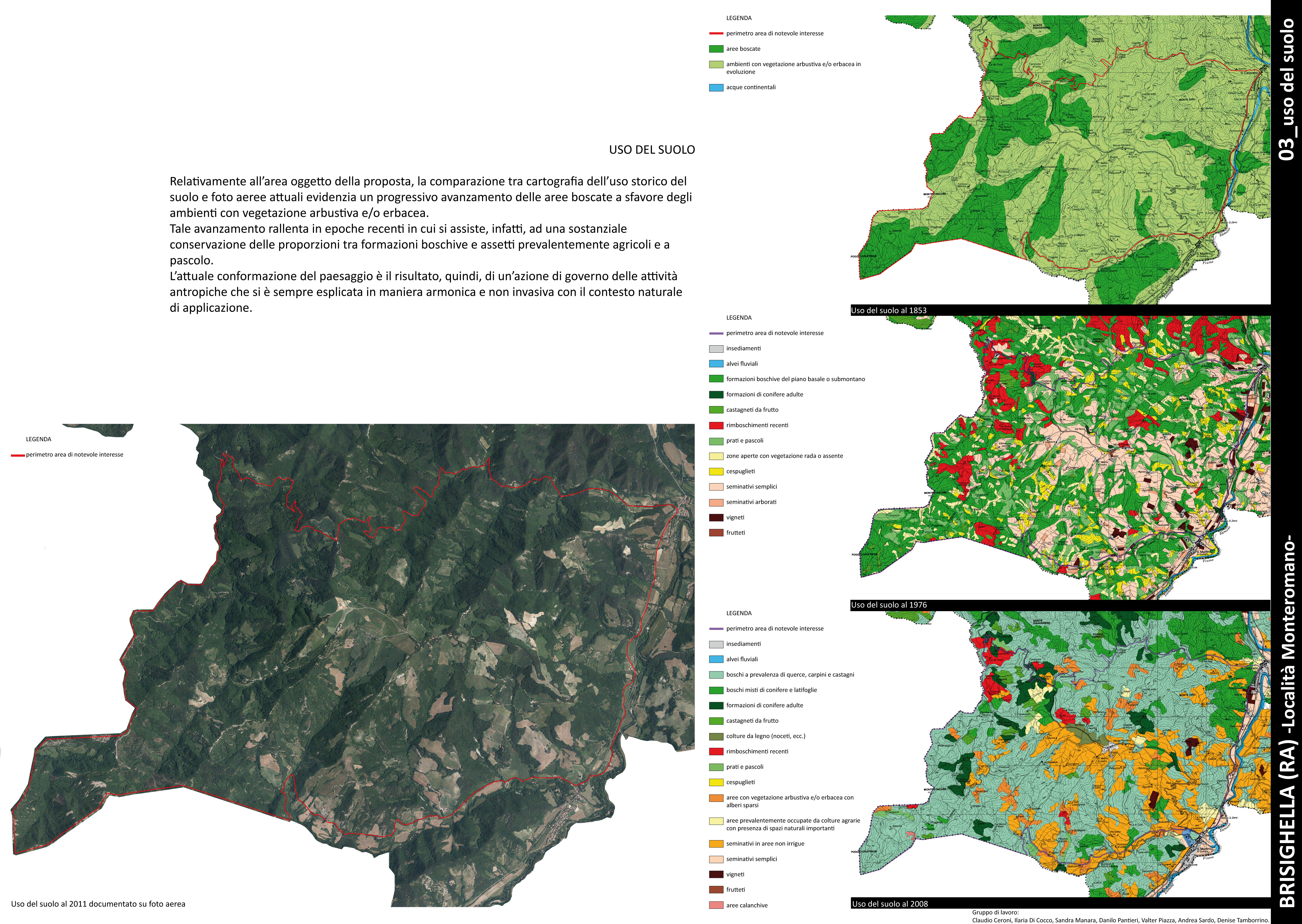Click the 1853 land use map
The height and width of the screenshot is (924, 1302).
[1064, 159]
